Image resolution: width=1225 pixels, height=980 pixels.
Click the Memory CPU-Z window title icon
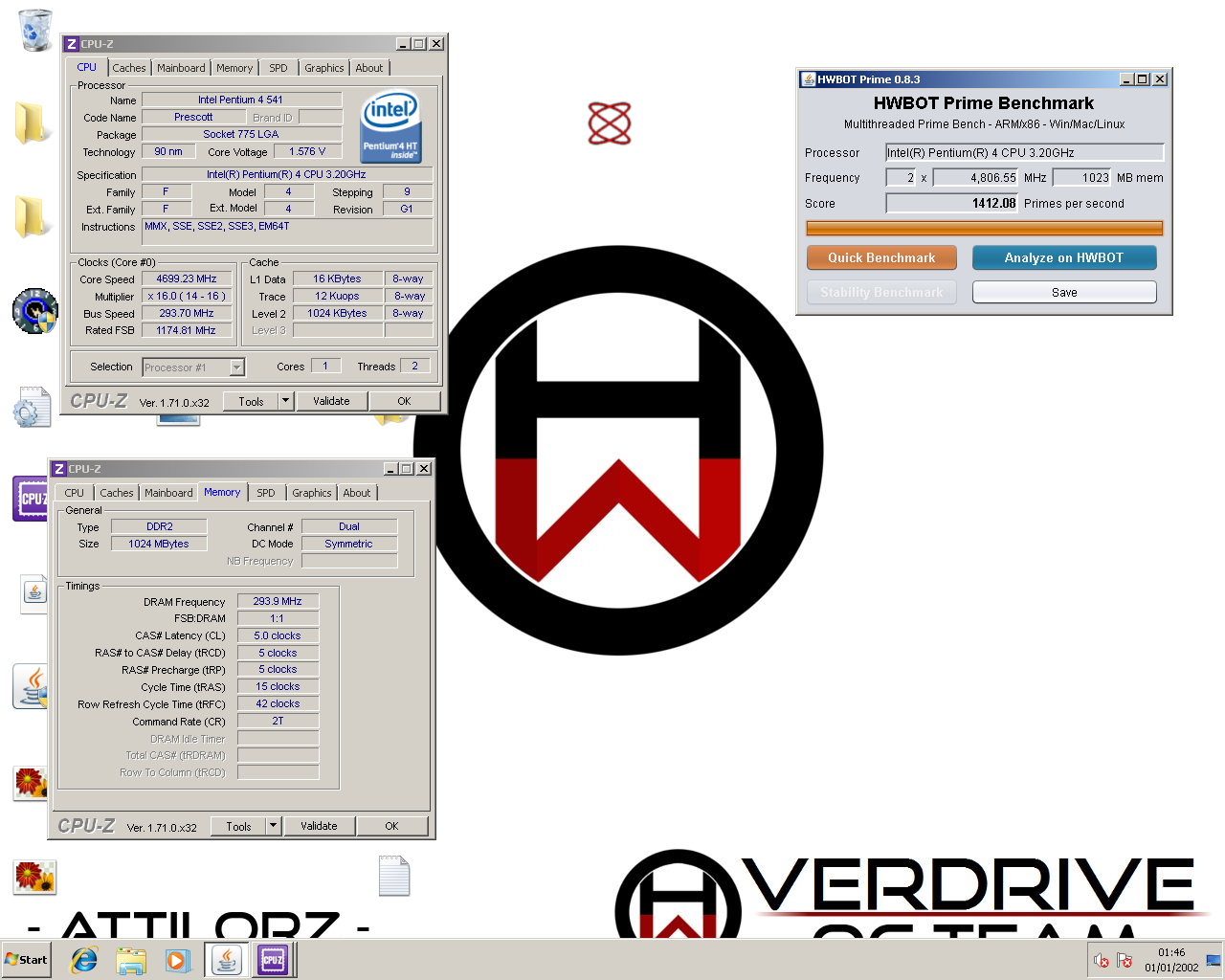[58, 469]
